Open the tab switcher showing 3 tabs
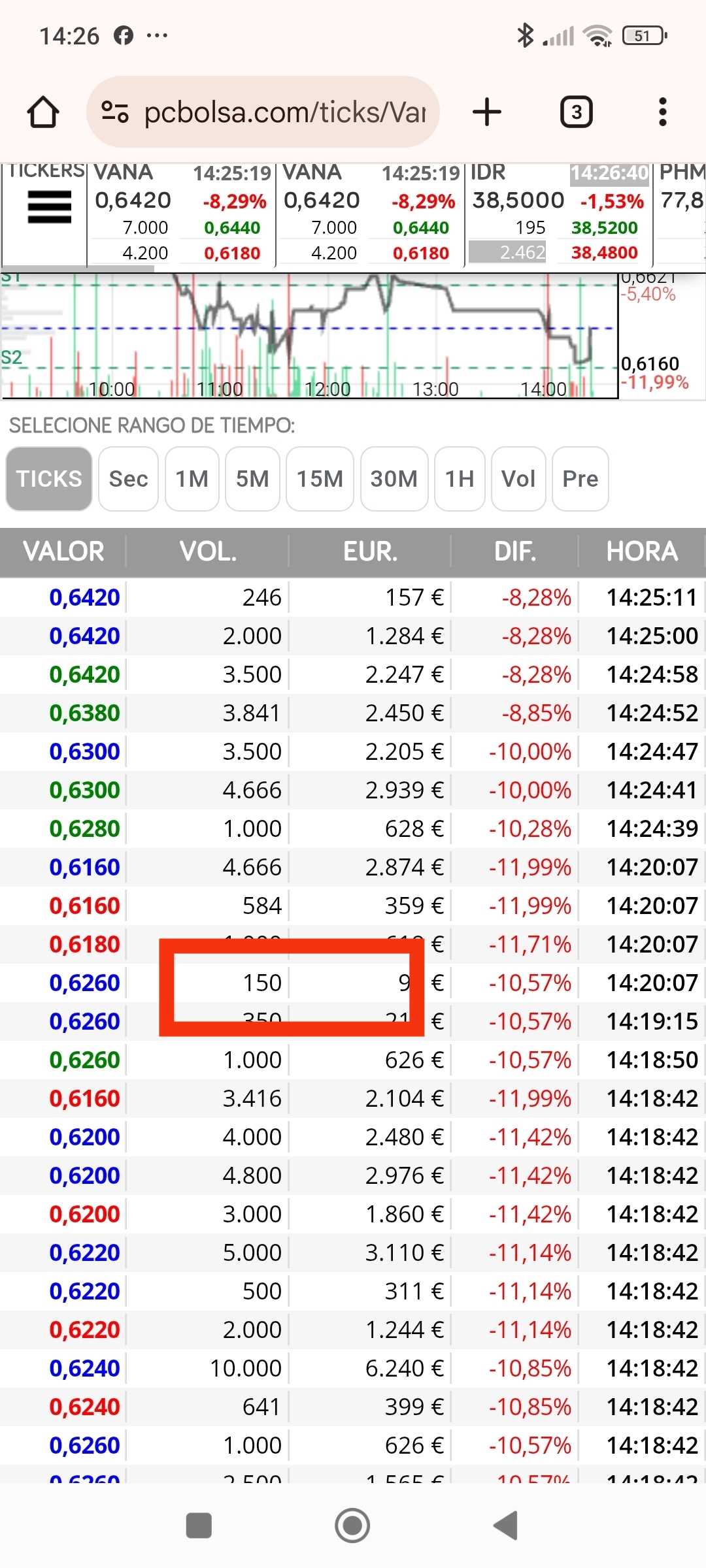Viewport: 706px width, 1568px height. point(576,112)
